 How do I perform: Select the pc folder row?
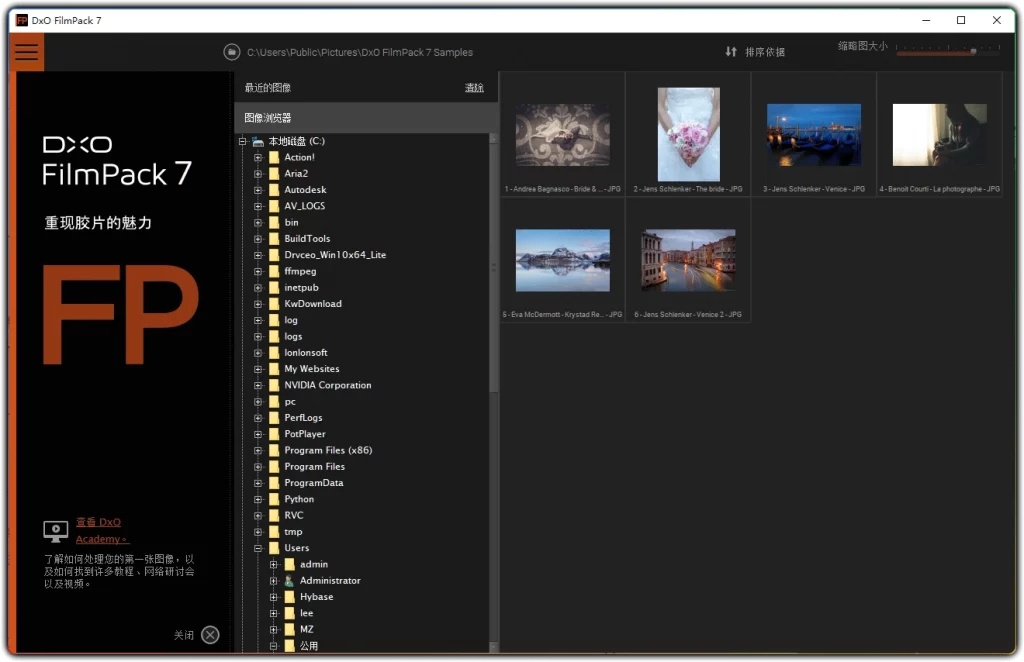pos(290,402)
